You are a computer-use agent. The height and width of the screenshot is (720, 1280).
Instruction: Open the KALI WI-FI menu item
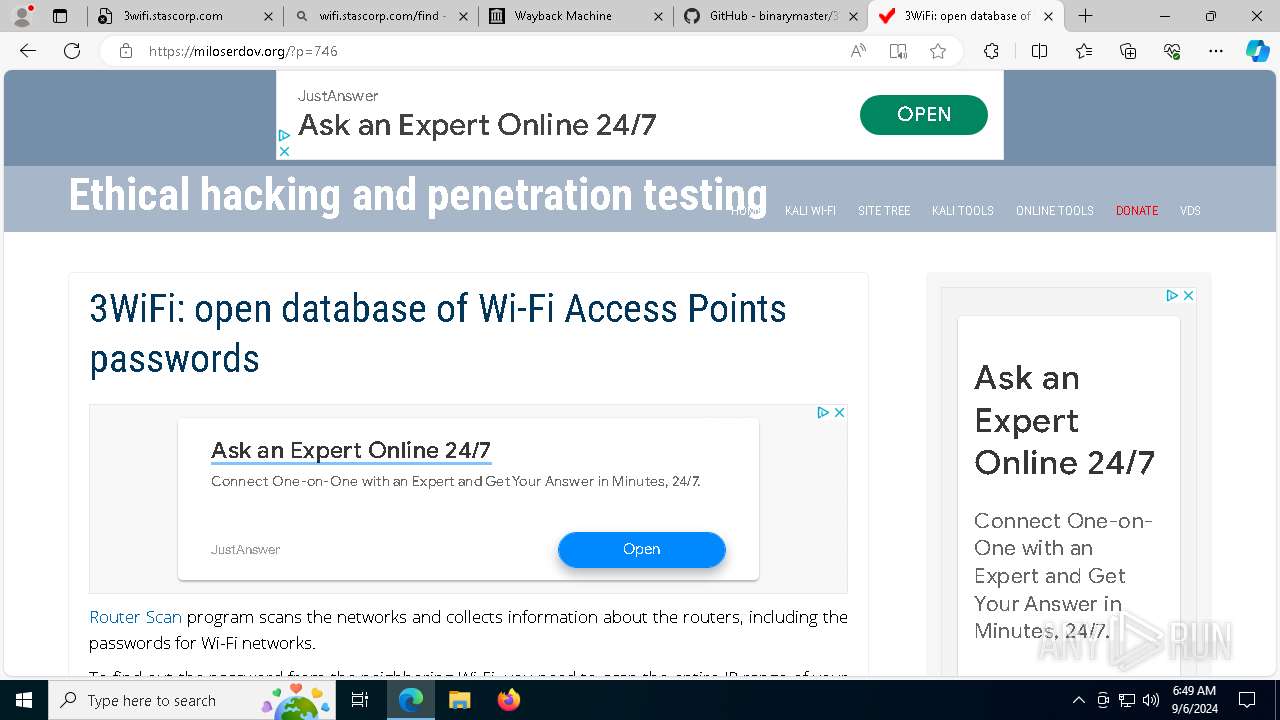[810, 211]
